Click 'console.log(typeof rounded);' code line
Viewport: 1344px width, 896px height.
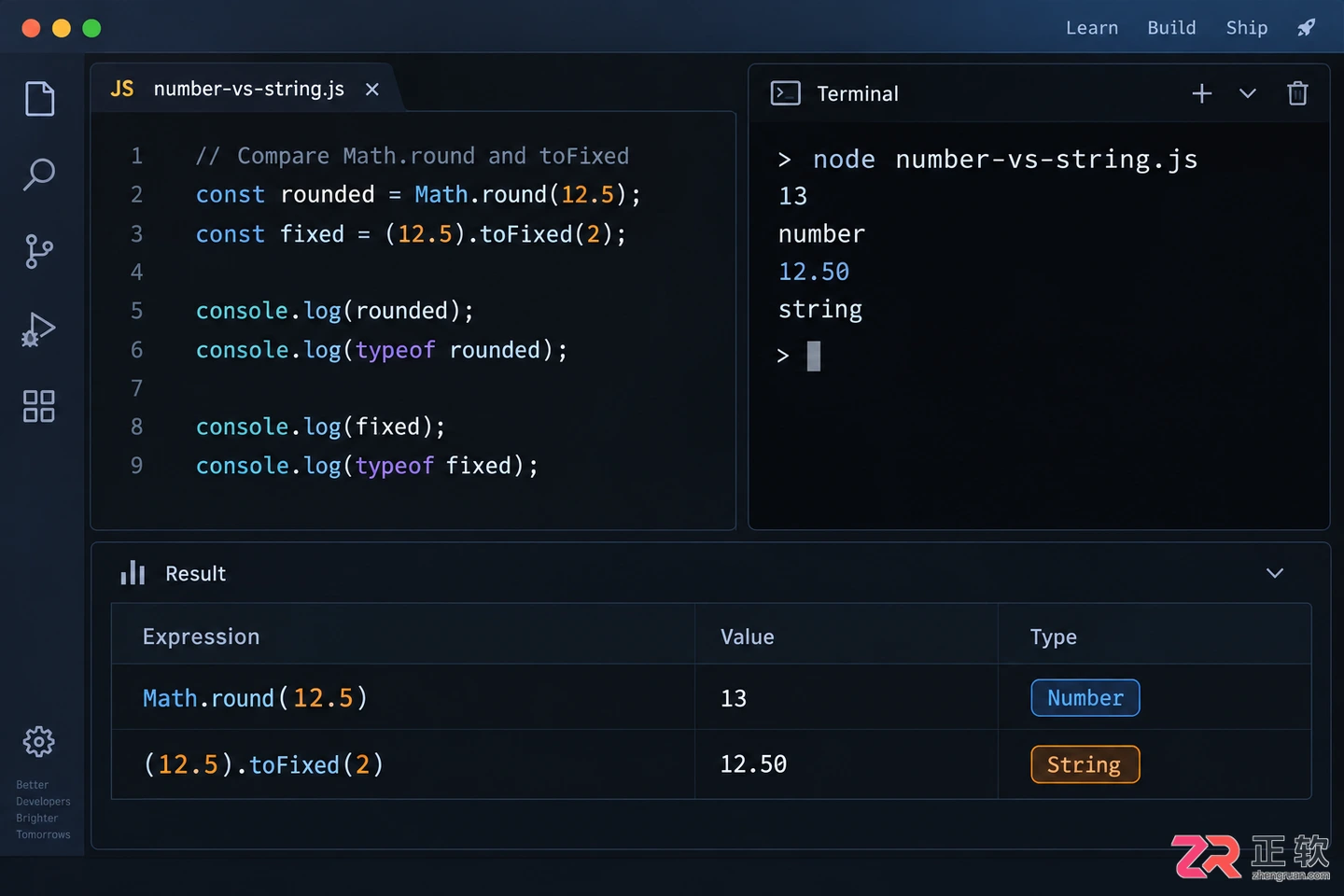click(381, 350)
